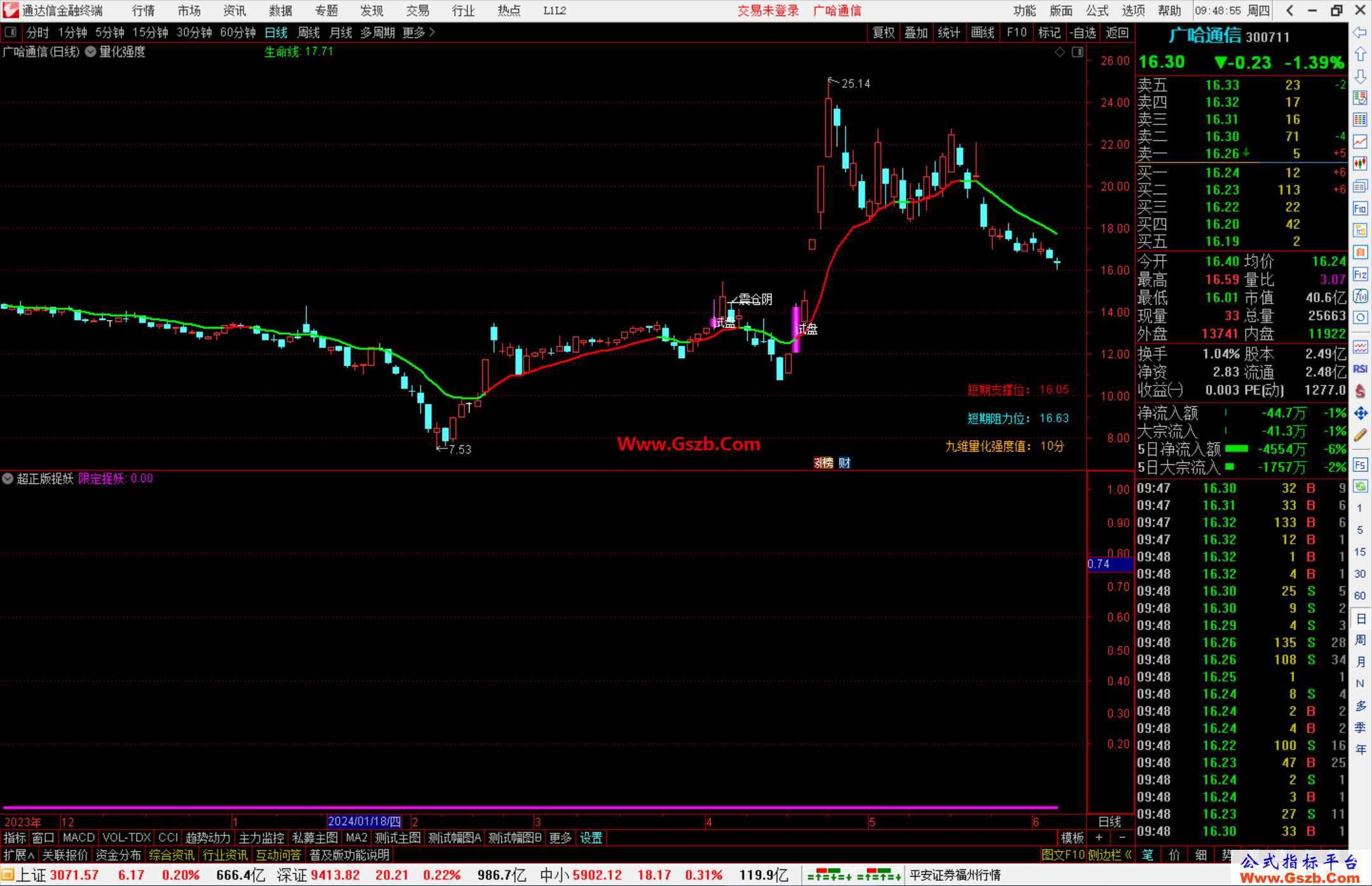Open the candlestick chart icon in right sidebar

1360,164
